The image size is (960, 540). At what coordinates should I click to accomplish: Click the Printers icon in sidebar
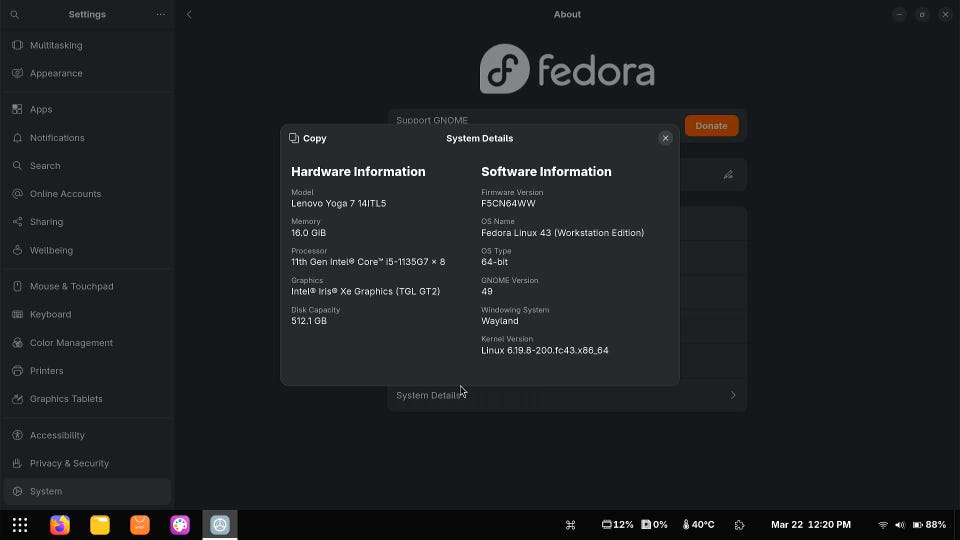click(x=17, y=371)
